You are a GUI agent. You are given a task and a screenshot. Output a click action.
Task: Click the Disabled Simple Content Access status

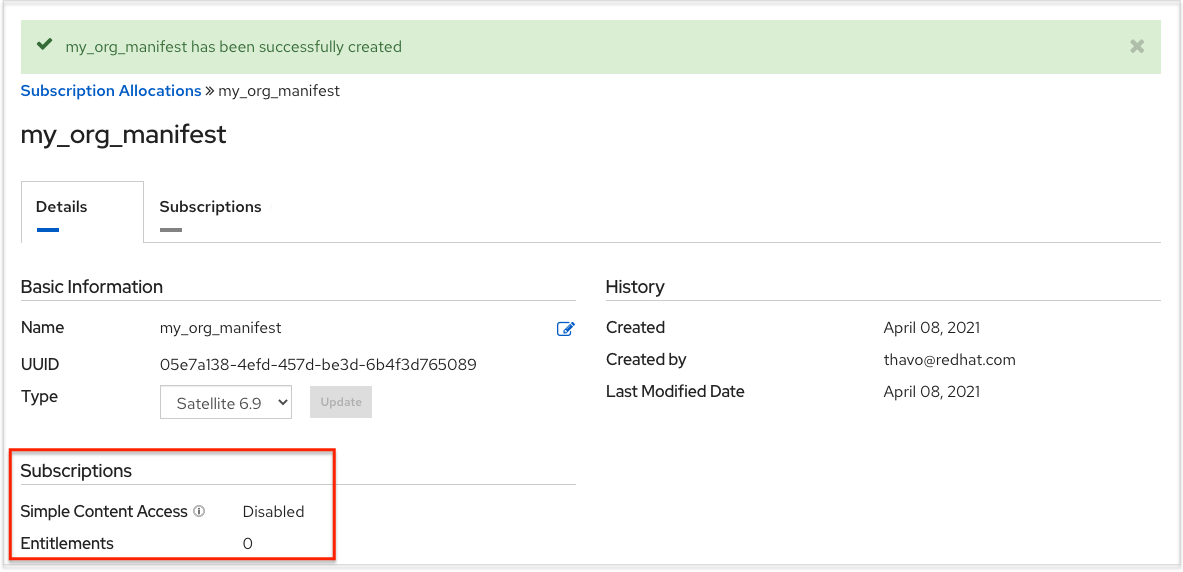click(273, 512)
